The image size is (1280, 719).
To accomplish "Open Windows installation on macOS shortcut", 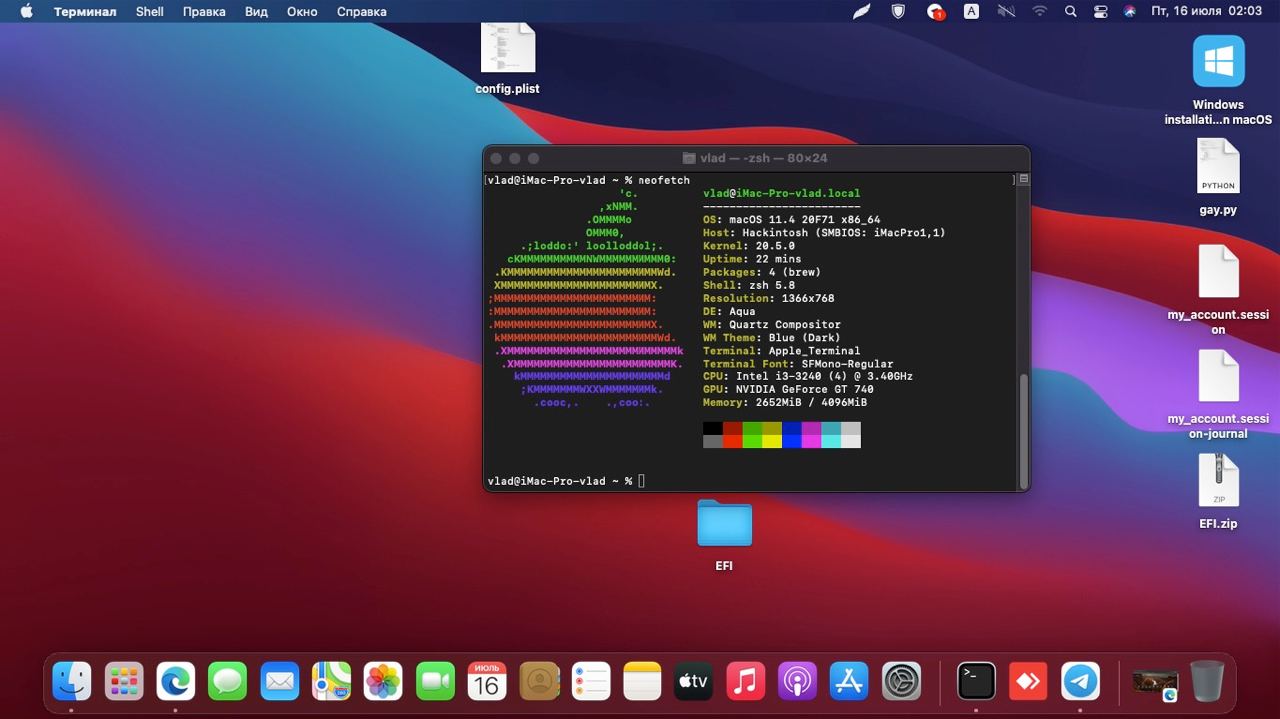I will coord(1218,62).
